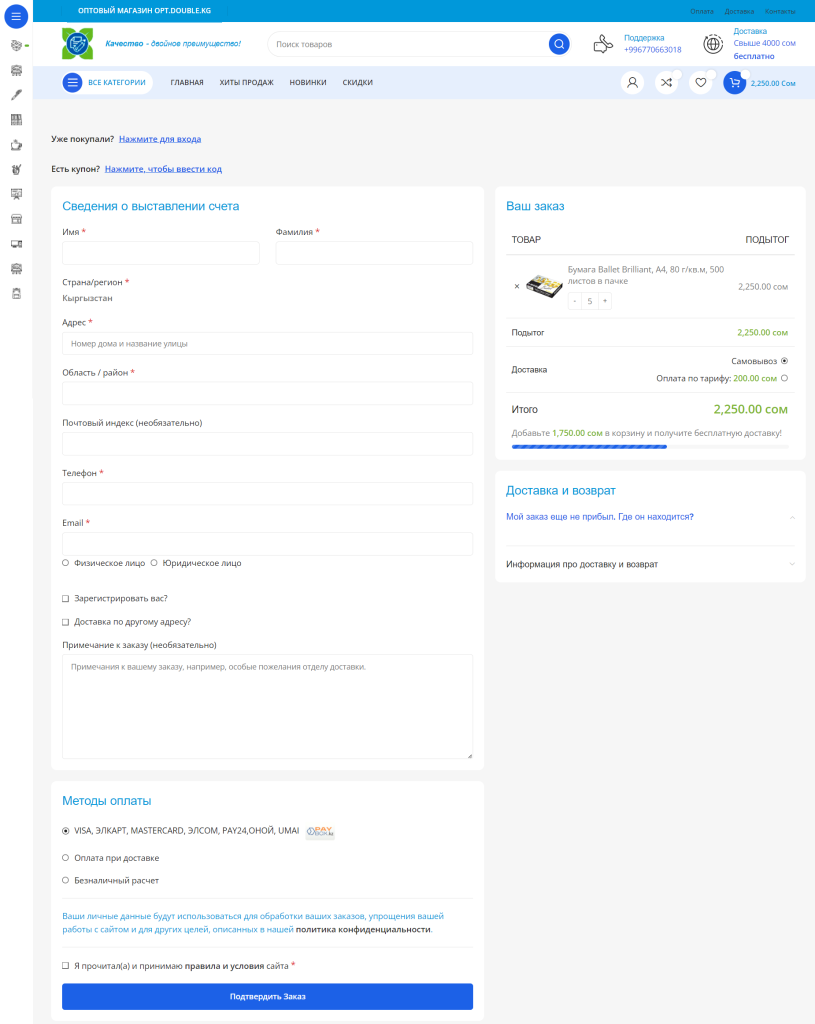Open the wishlist heart icon
The image size is (815, 1024).
[701, 83]
